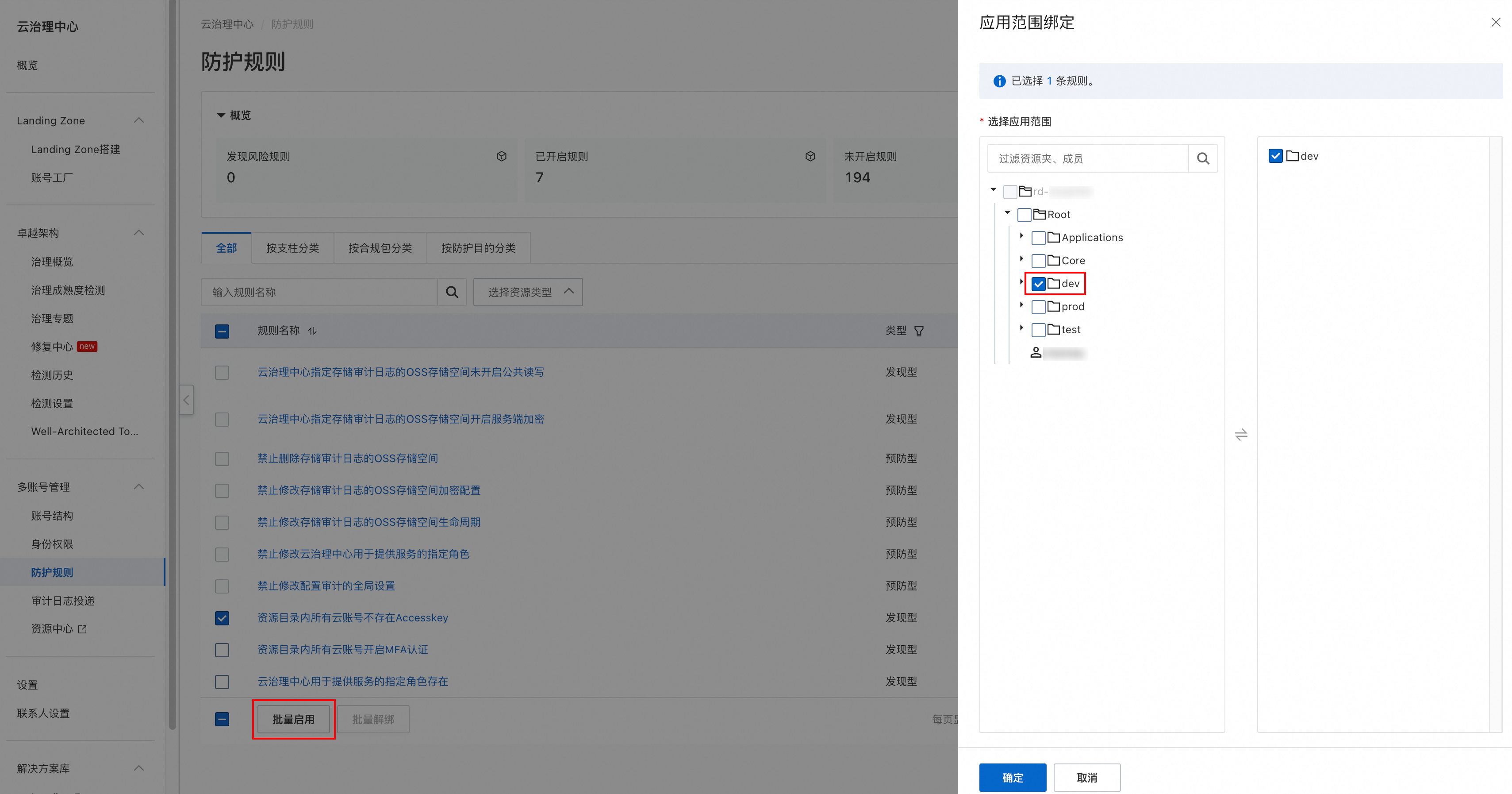Open Landing Zone搭建 in the sidebar
The image size is (1512, 794).
(x=76, y=149)
